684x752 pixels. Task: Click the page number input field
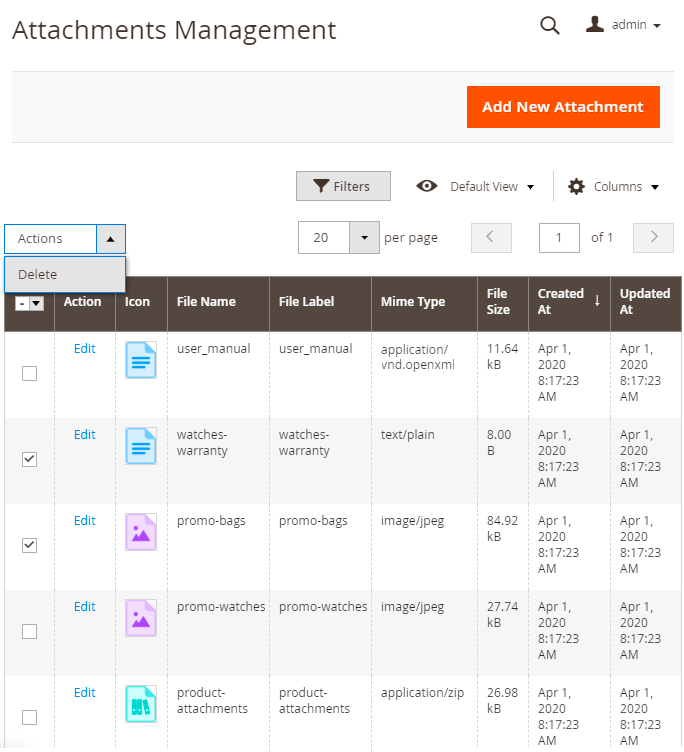(559, 238)
